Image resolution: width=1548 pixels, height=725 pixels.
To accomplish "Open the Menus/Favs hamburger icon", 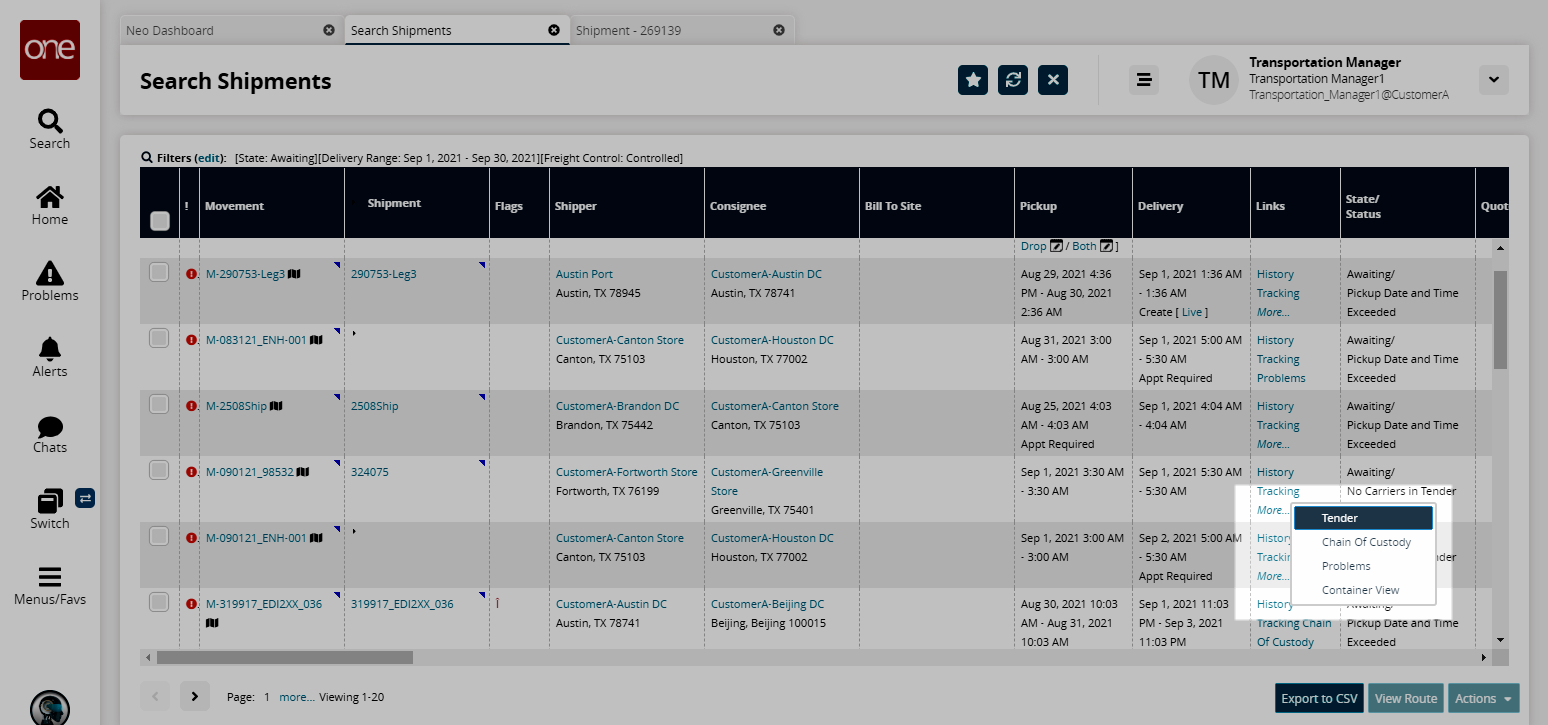I will (49, 577).
